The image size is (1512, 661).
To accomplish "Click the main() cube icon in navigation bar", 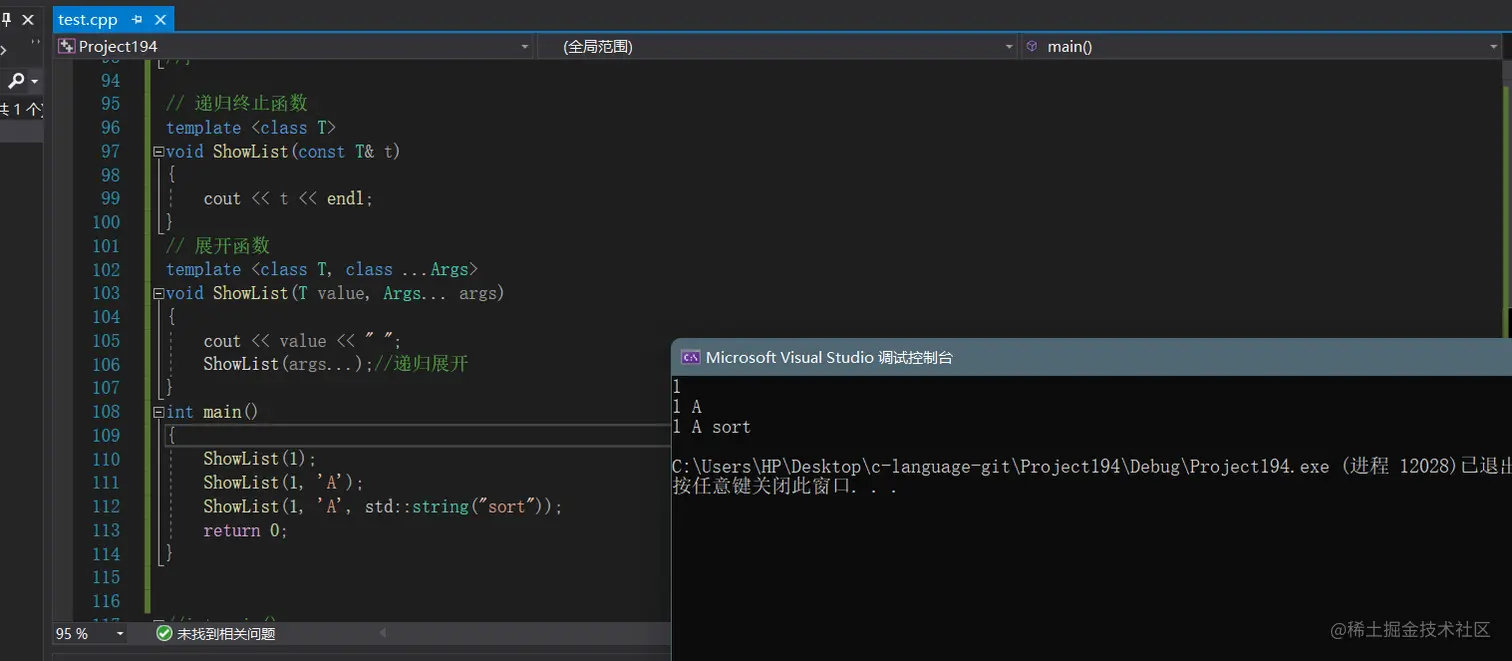I will 1032,46.
